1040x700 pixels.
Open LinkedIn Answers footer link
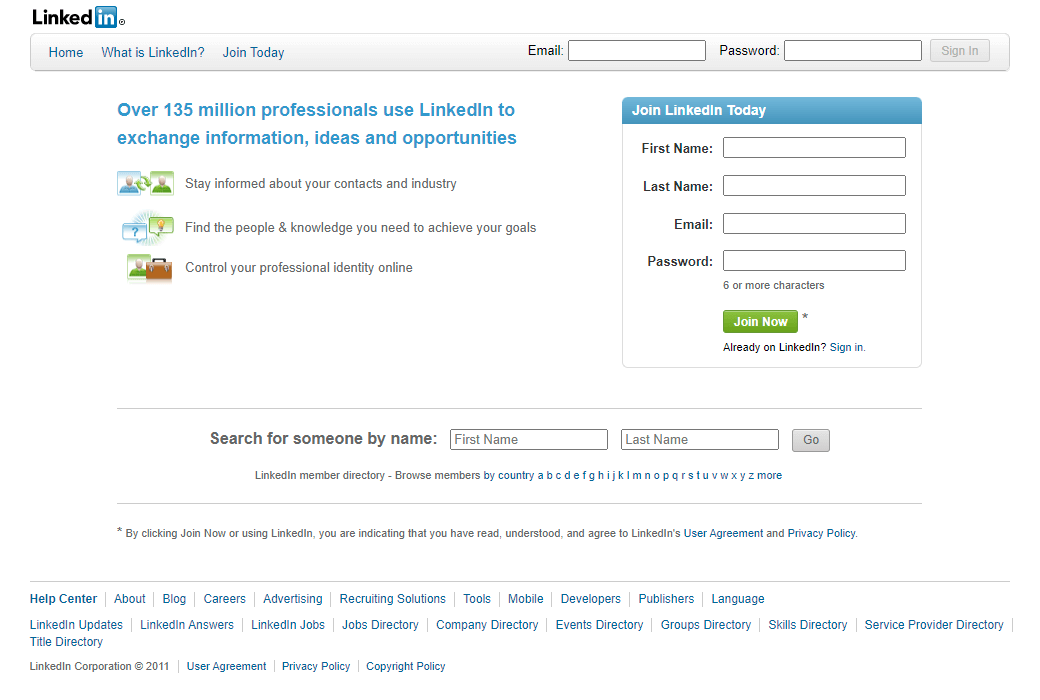click(187, 624)
